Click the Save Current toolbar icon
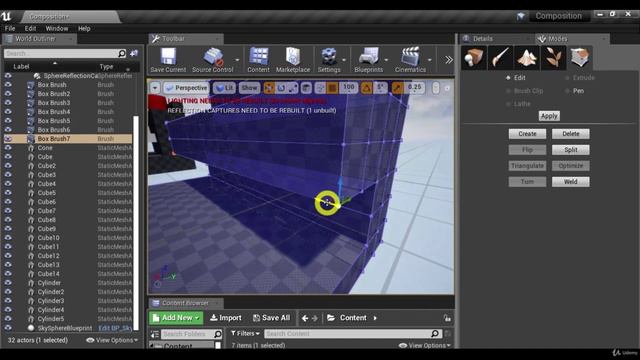Image resolution: width=640 pixels, height=360 pixels. (168, 60)
